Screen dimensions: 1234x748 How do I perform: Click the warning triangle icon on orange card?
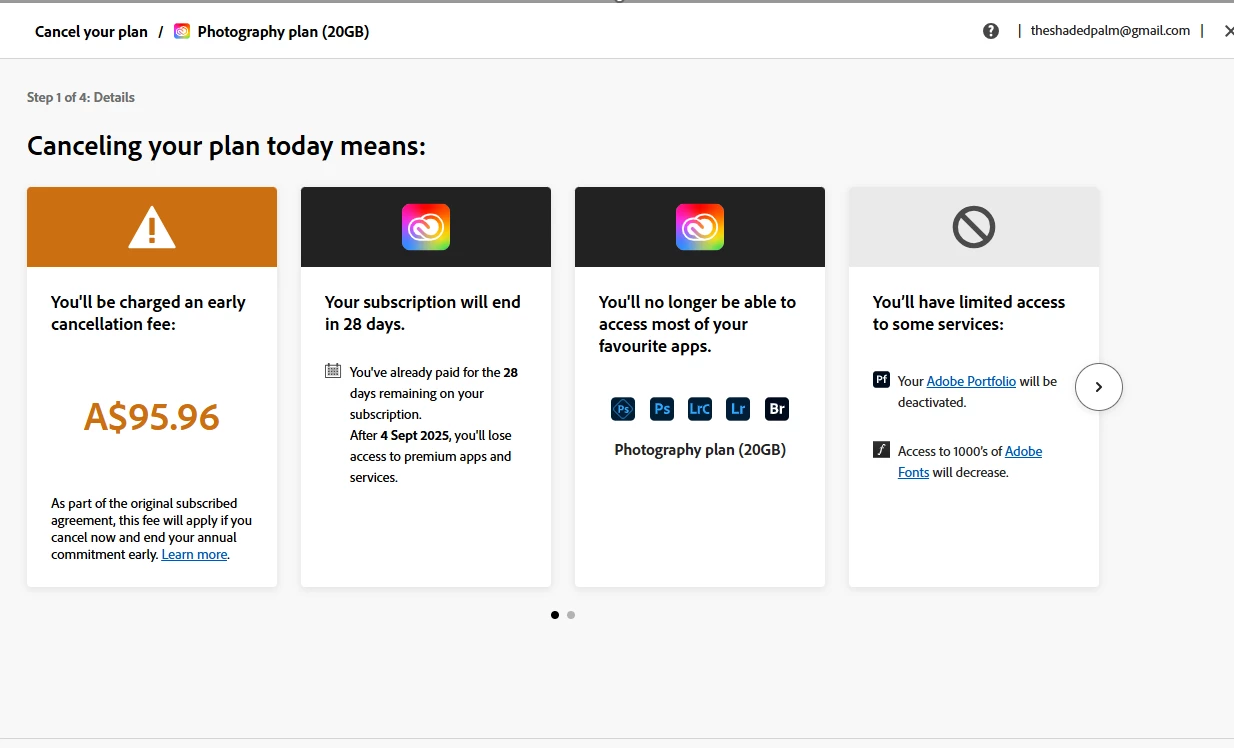(x=152, y=227)
